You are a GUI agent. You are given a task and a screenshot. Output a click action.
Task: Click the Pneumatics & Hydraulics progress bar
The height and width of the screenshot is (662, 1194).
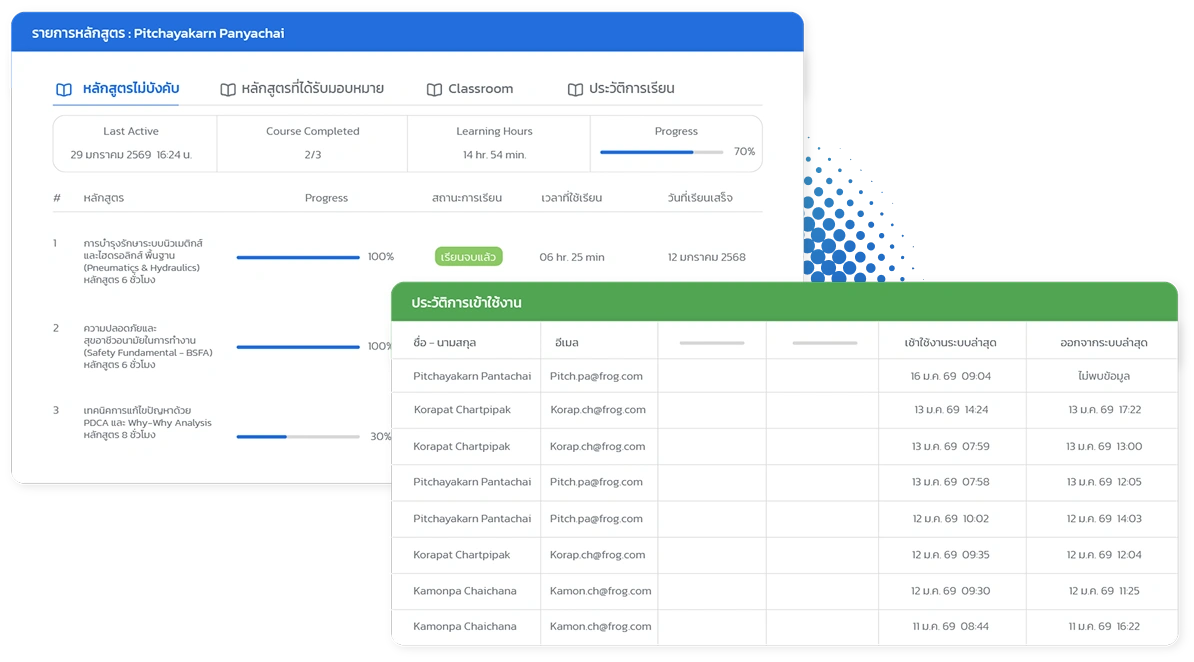point(298,257)
